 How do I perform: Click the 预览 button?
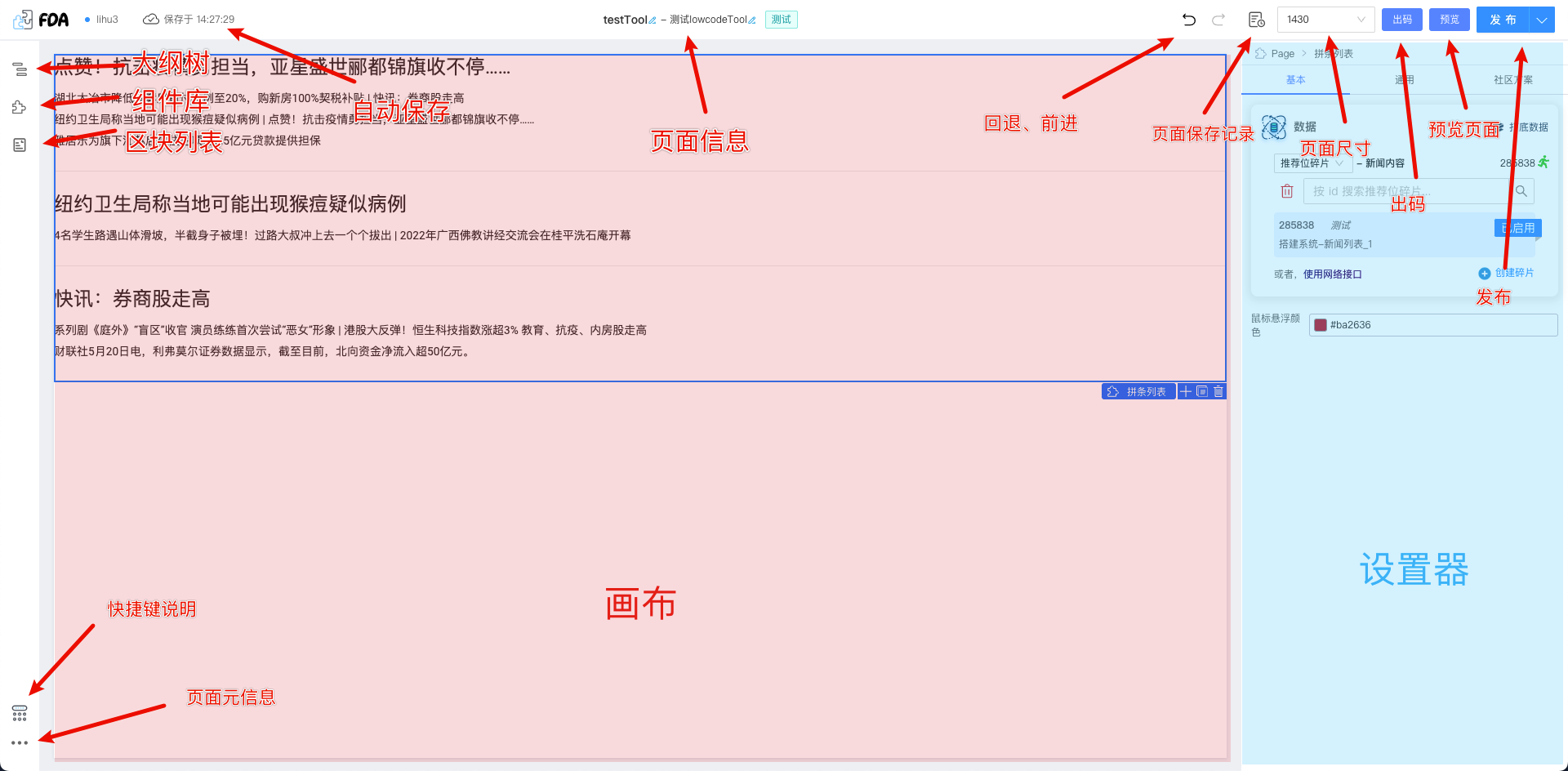coord(1450,20)
